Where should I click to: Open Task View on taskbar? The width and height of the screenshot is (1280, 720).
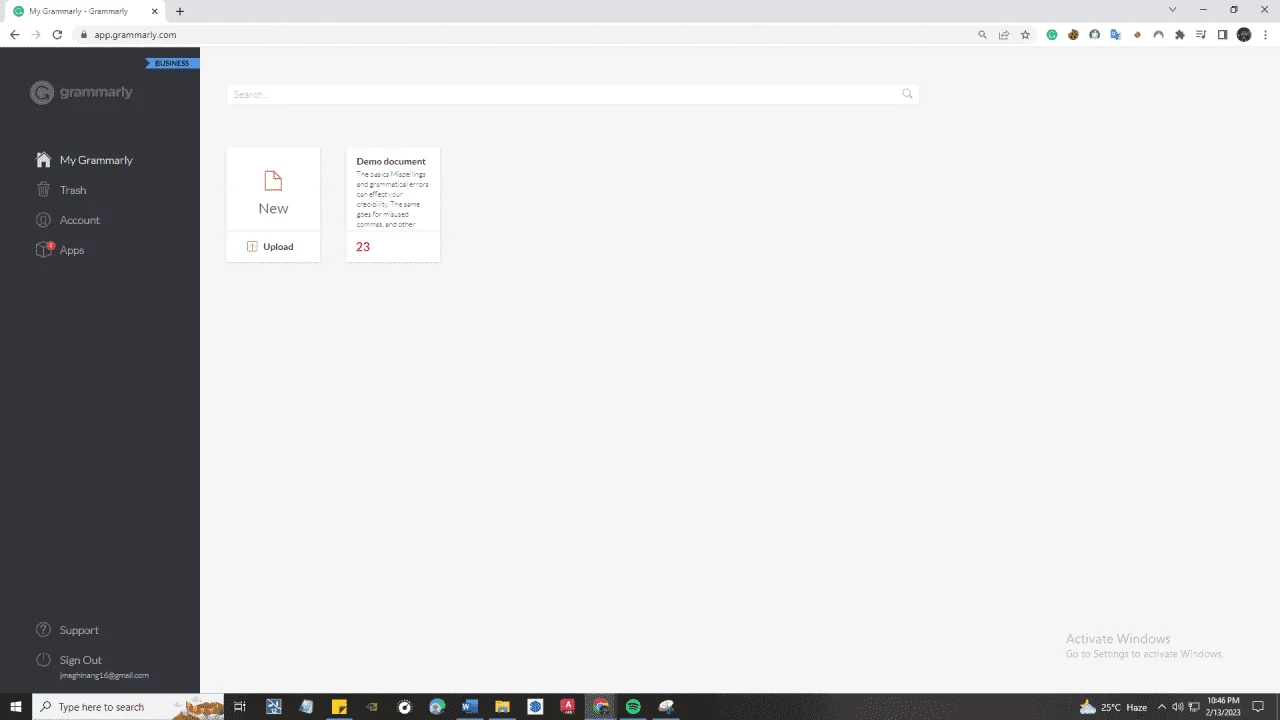coord(240,707)
